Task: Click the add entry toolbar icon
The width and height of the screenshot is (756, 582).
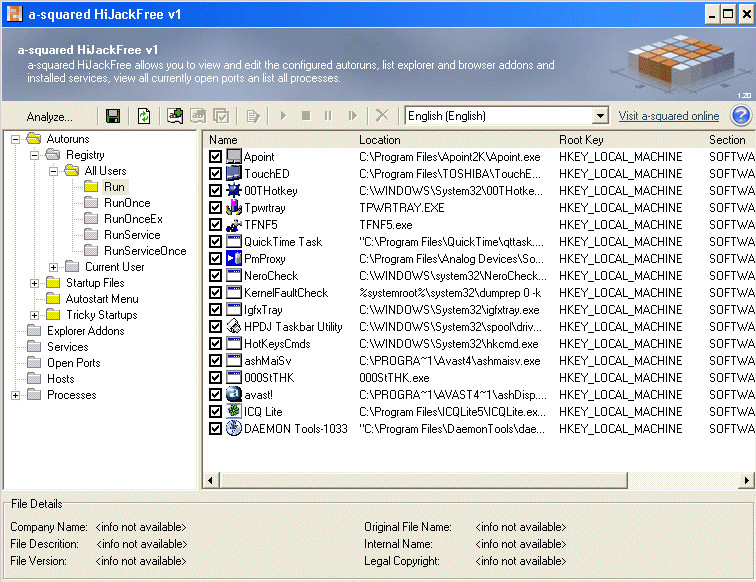Action: [x=175, y=116]
